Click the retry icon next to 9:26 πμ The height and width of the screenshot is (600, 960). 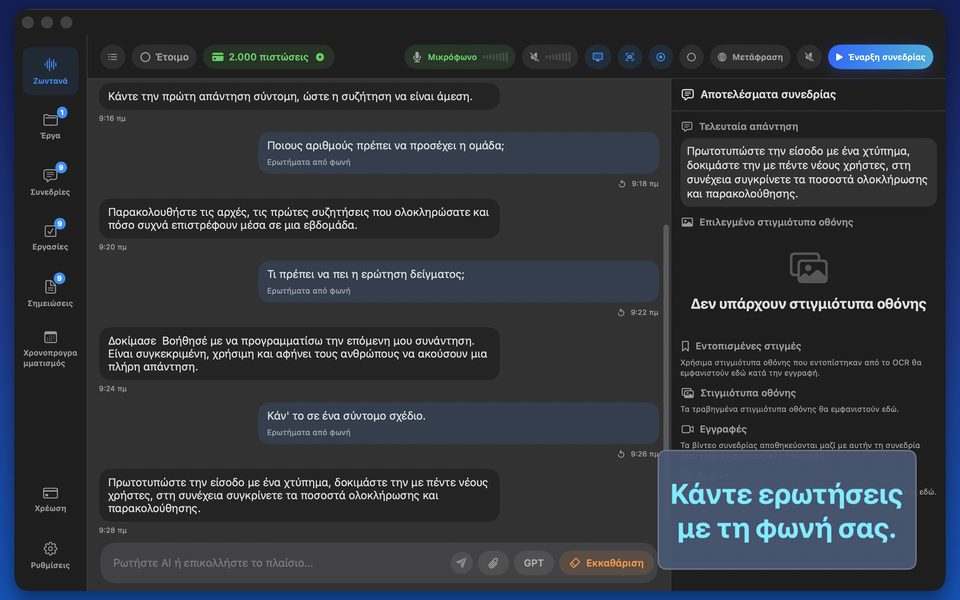pos(621,454)
